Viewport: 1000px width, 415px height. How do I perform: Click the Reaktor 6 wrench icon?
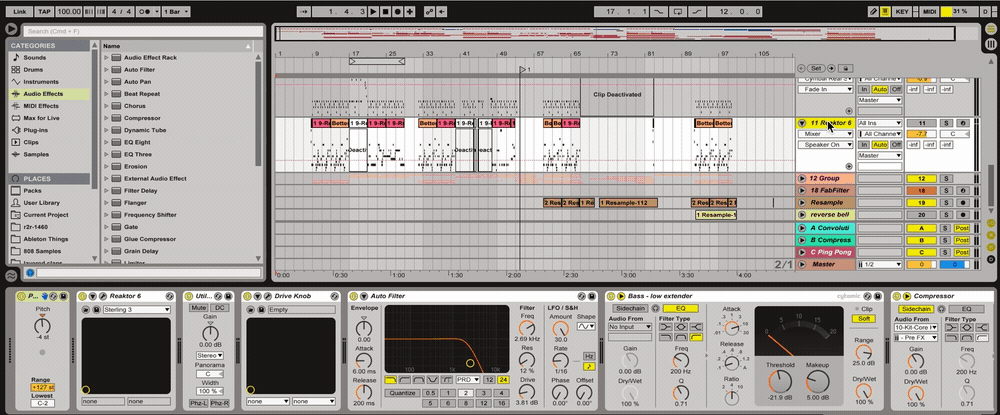pyautogui.click(x=102, y=296)
